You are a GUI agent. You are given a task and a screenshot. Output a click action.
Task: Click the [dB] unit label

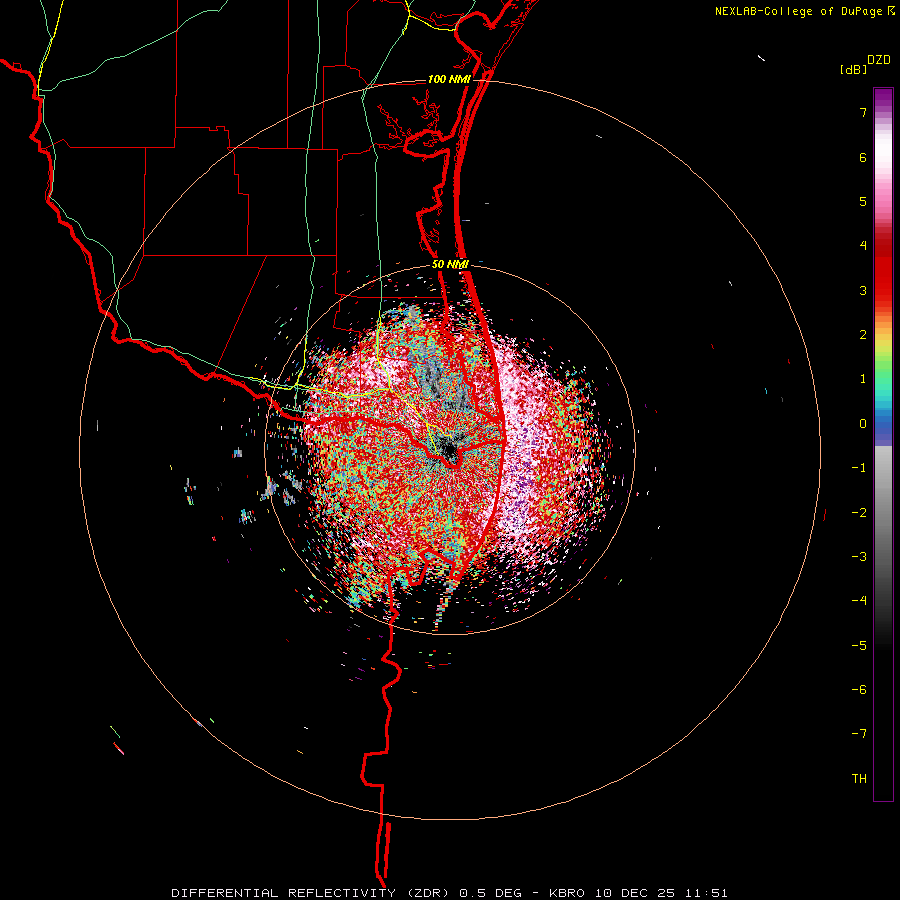(x=854, y=70)
